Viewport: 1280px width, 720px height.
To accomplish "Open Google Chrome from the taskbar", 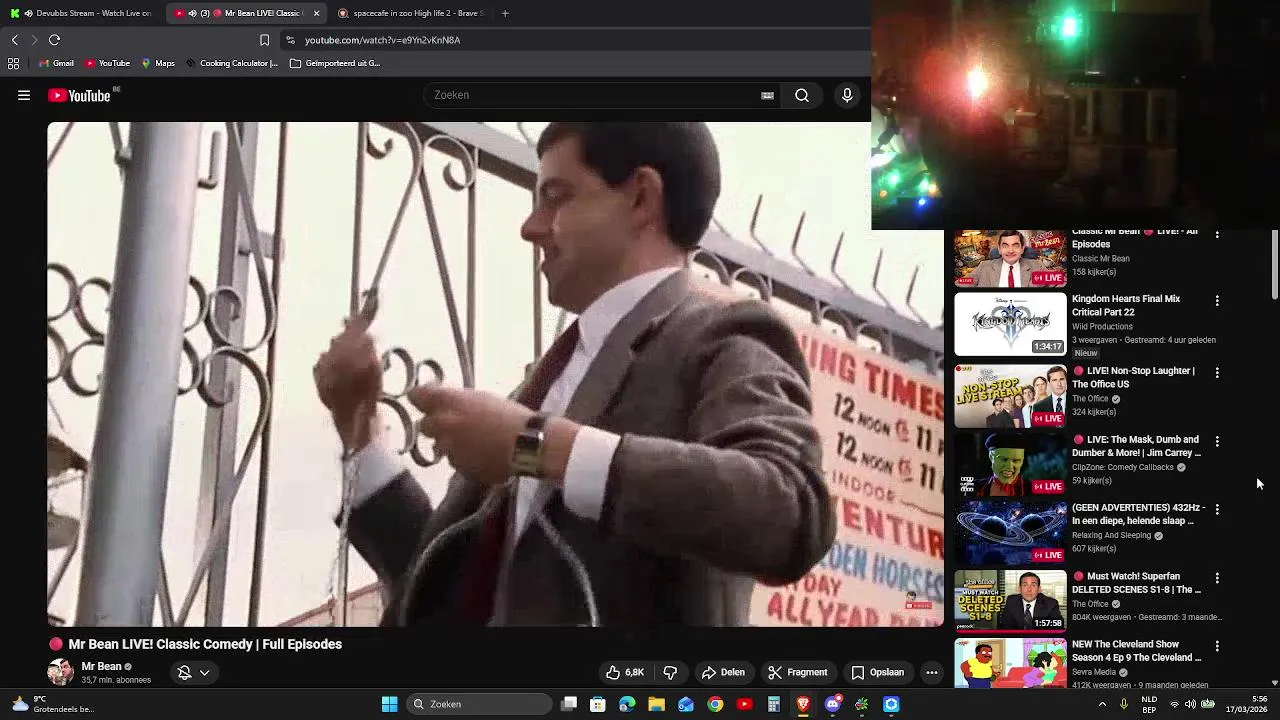I will (715, 704).
